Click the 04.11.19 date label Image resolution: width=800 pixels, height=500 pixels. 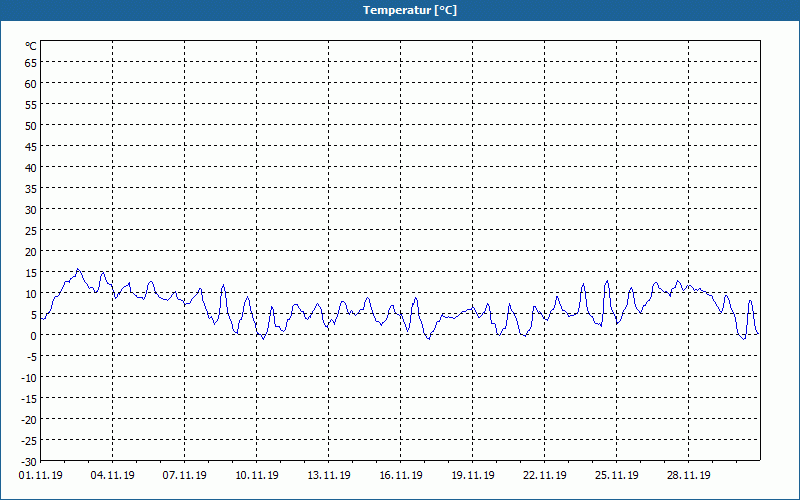pyautogui.click(x=113, y=475)
